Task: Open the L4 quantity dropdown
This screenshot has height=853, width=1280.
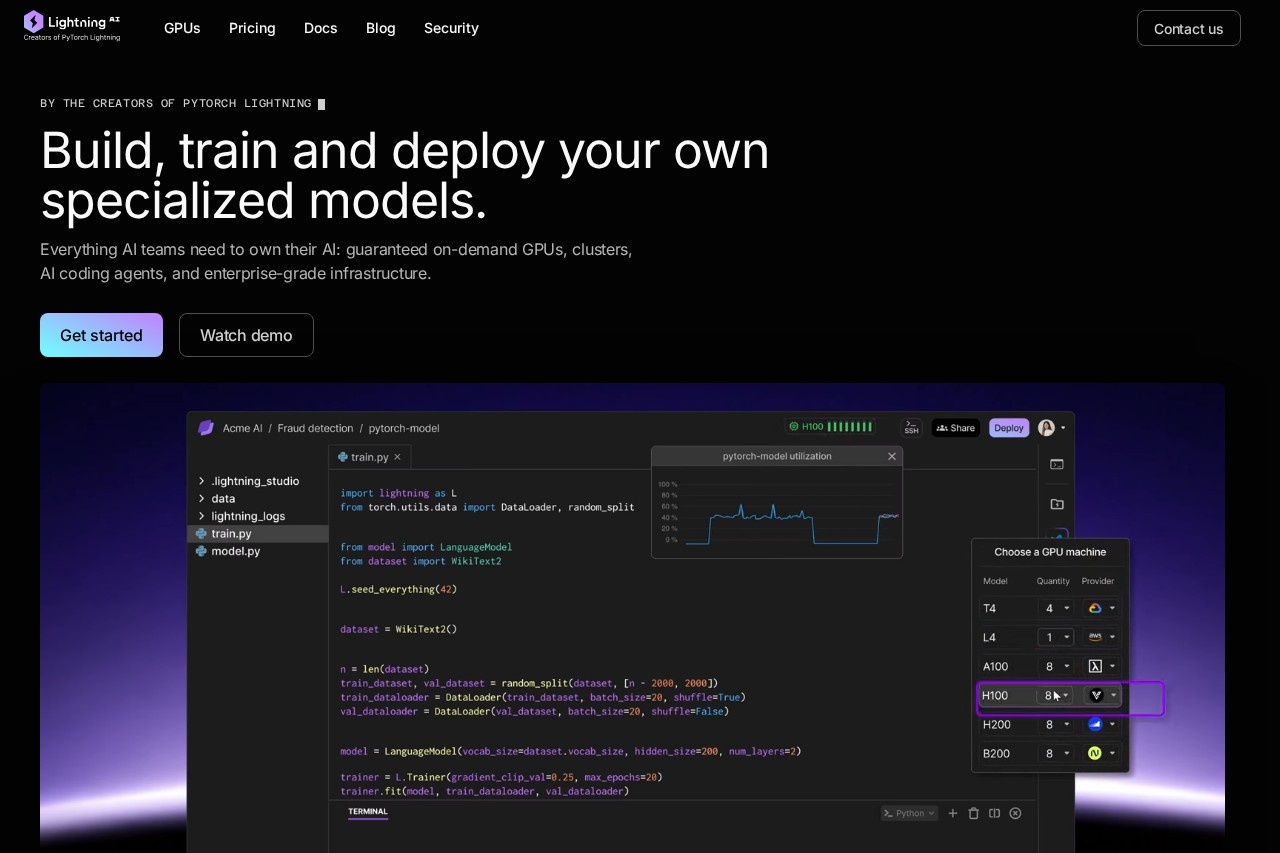Action: (1055, 637)
